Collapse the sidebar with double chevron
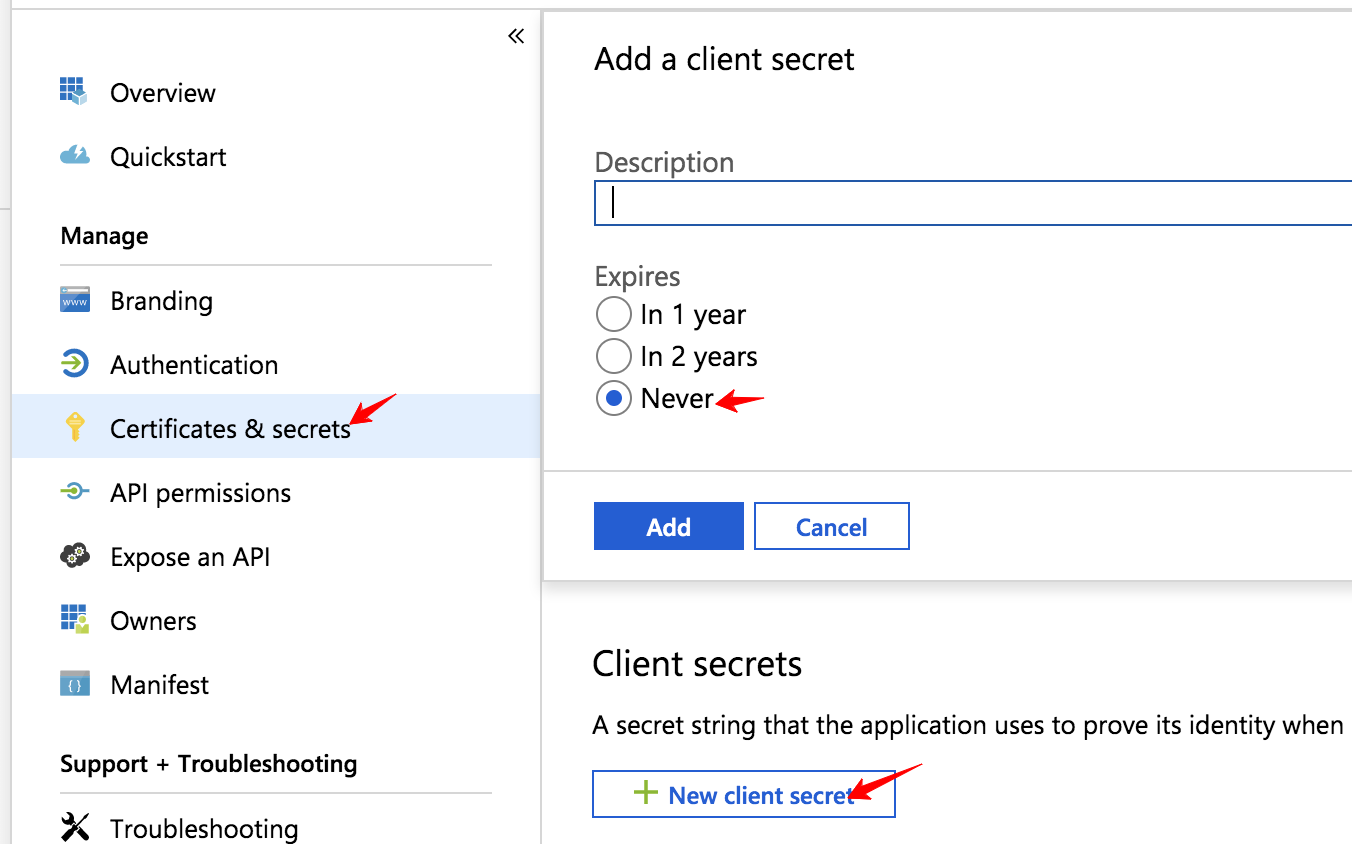Image resolution: width=1352 pixels, height=844 pixels. point(516,37)
